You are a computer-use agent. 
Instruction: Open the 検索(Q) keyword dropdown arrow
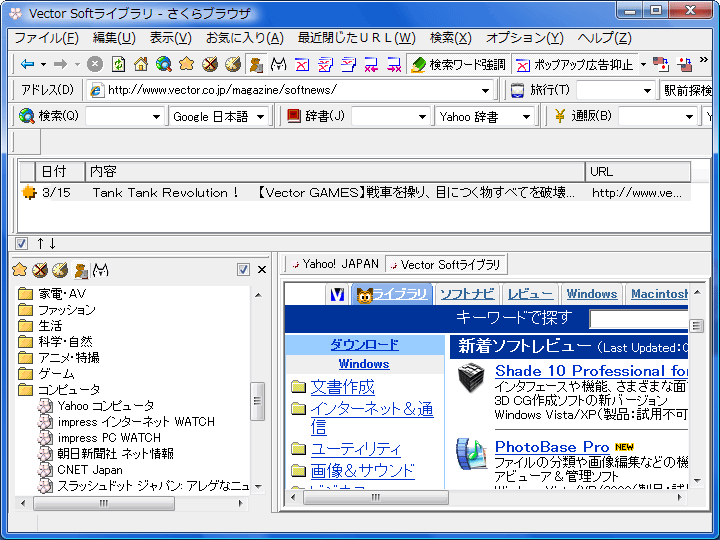pyautogui.click(x=156, y=117)
